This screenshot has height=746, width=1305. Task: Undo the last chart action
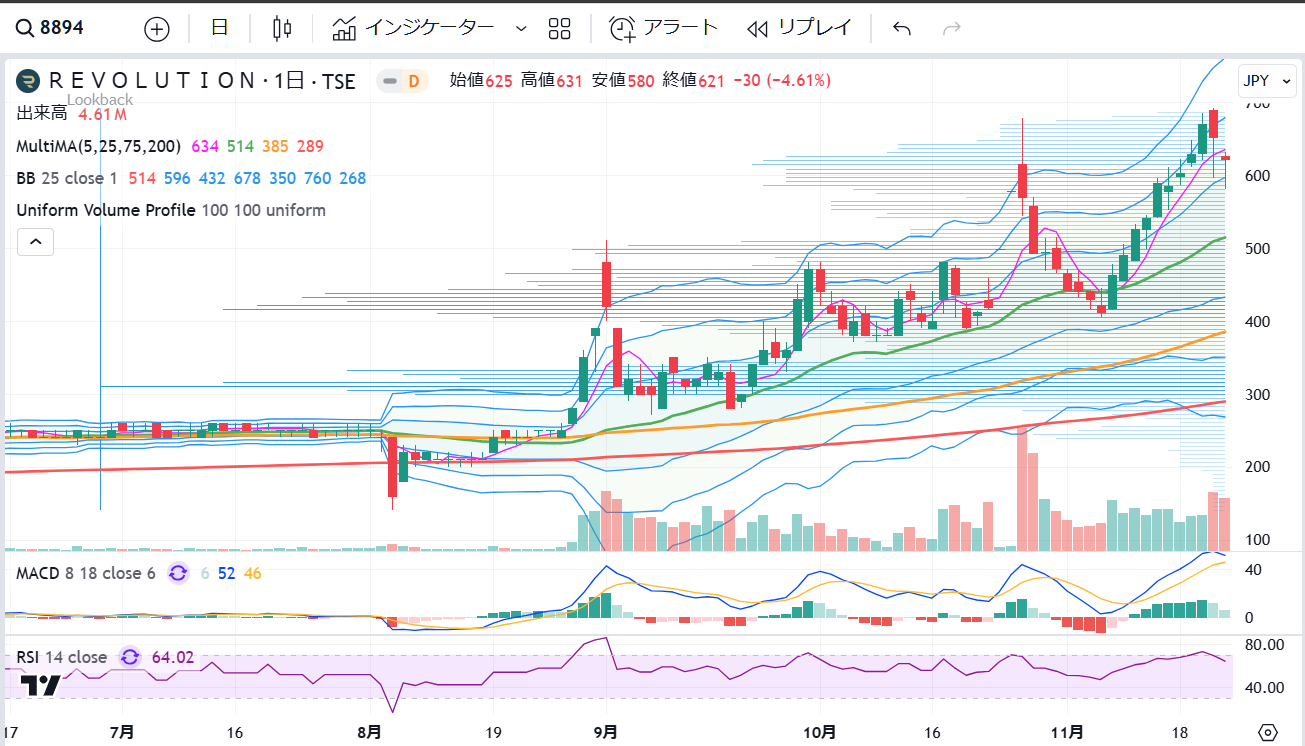click(901, 28)
